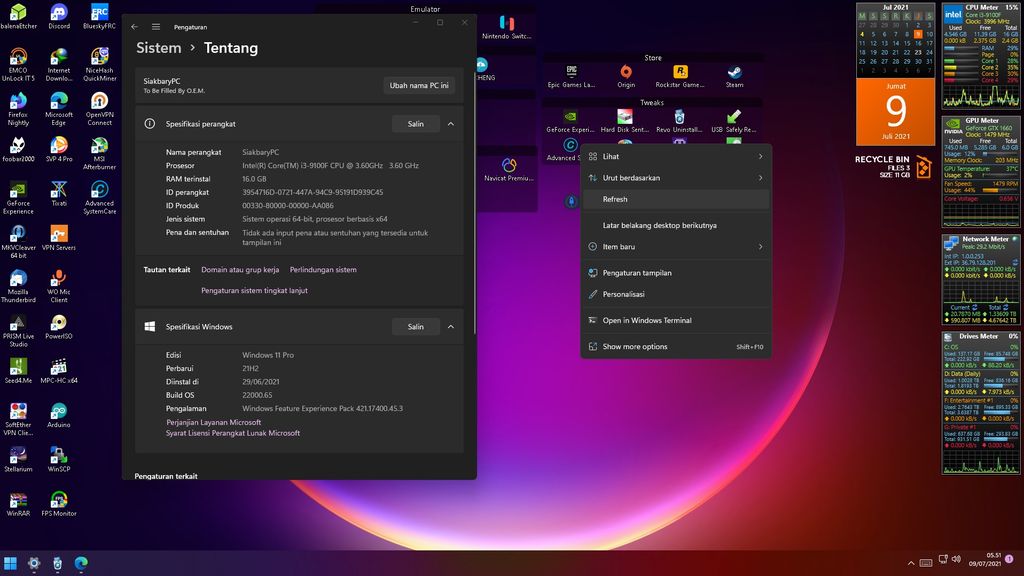1024x576 pixels.
Task: Click the taskbar clock and date
Action: [993, 560]
